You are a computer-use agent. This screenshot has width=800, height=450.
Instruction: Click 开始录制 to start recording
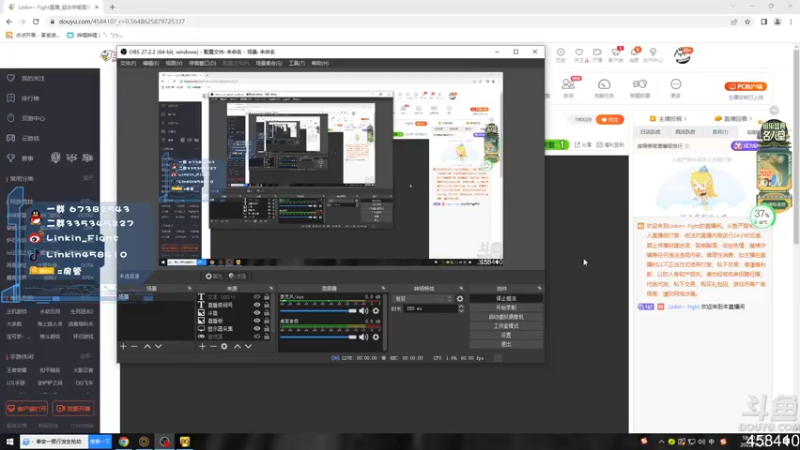(506, 308)
